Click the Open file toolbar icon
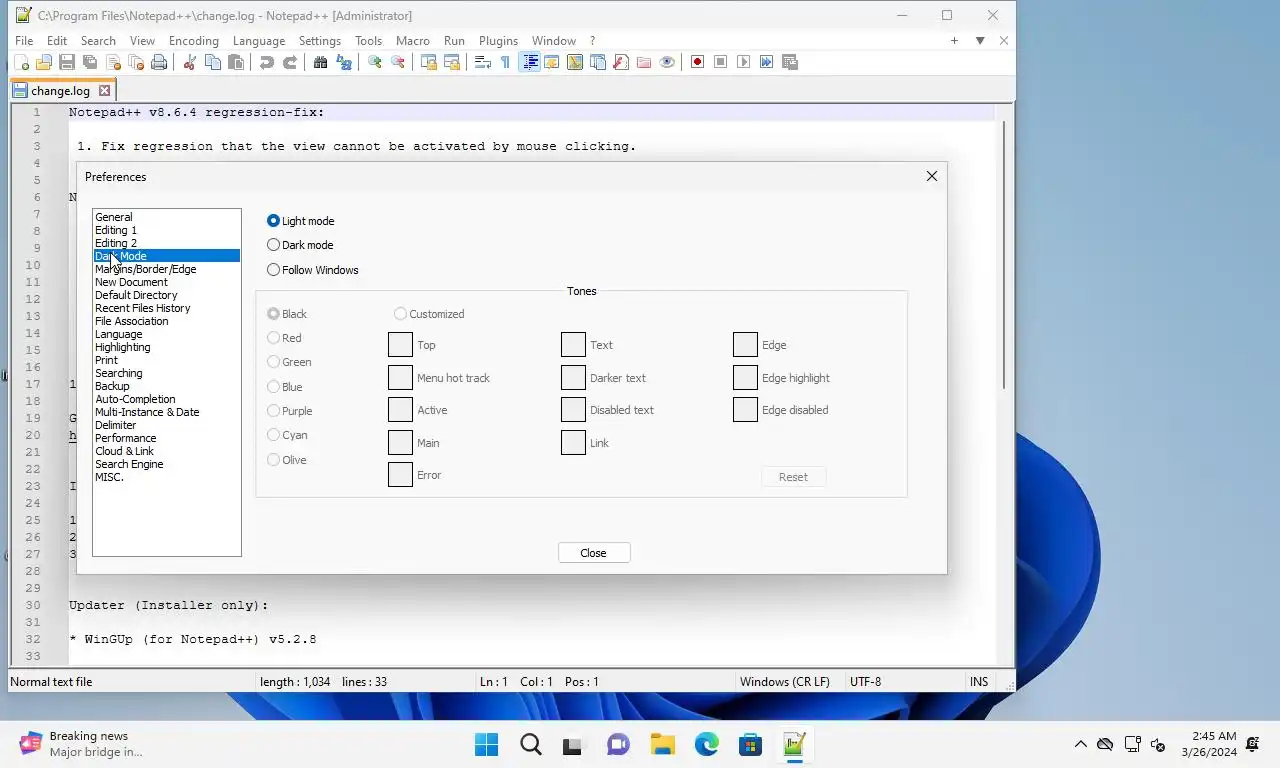Viewport: 1280px width, 768px height. click(x=44, y=62)
